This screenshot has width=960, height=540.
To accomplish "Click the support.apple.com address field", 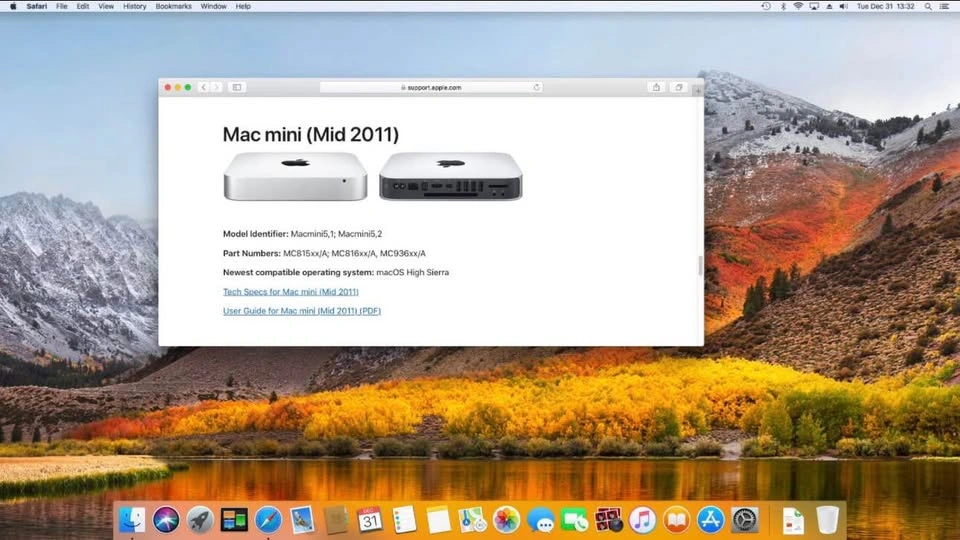I will point(431,88).
